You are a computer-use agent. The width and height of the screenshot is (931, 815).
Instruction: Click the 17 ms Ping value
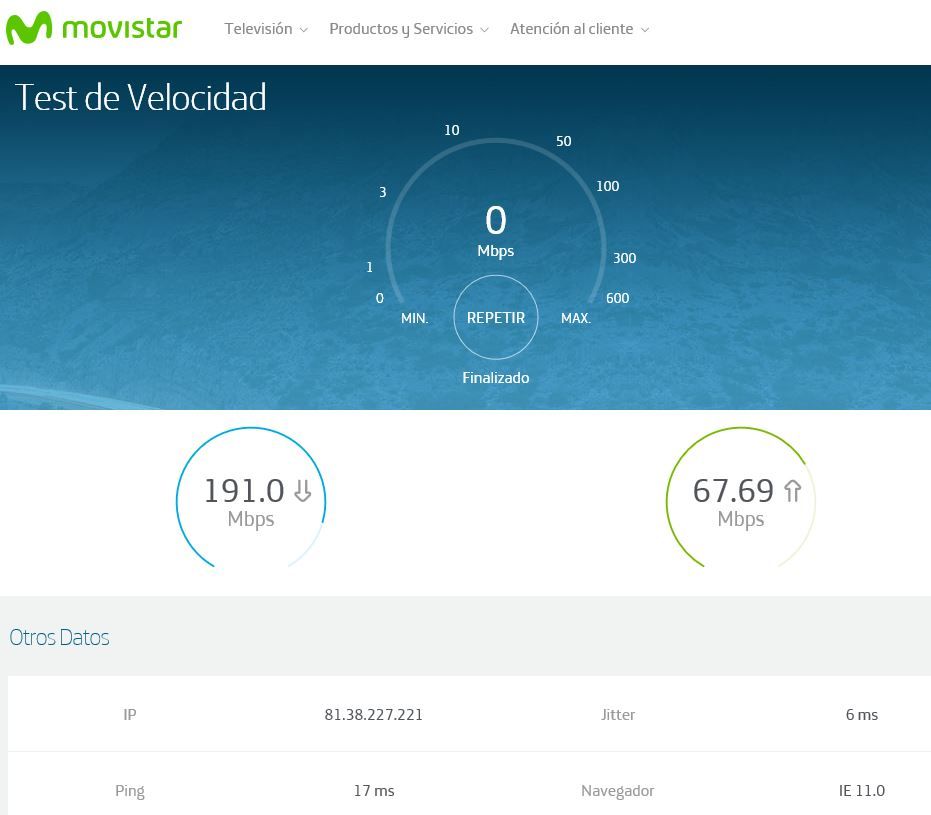(x=373, y=791)
